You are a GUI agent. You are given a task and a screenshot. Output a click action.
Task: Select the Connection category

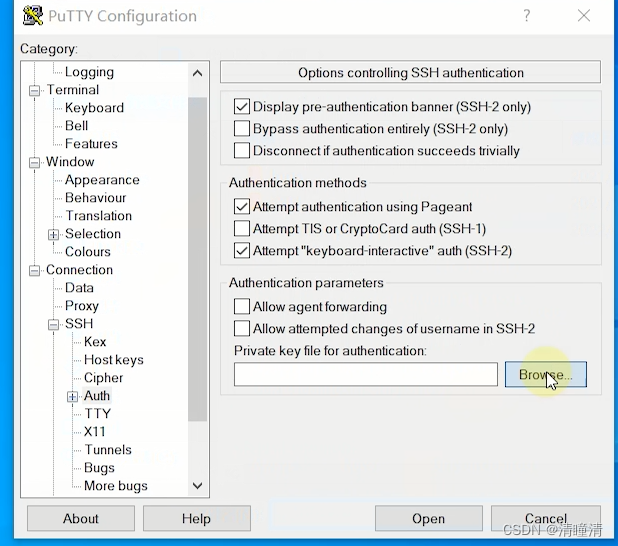(80, 270)
